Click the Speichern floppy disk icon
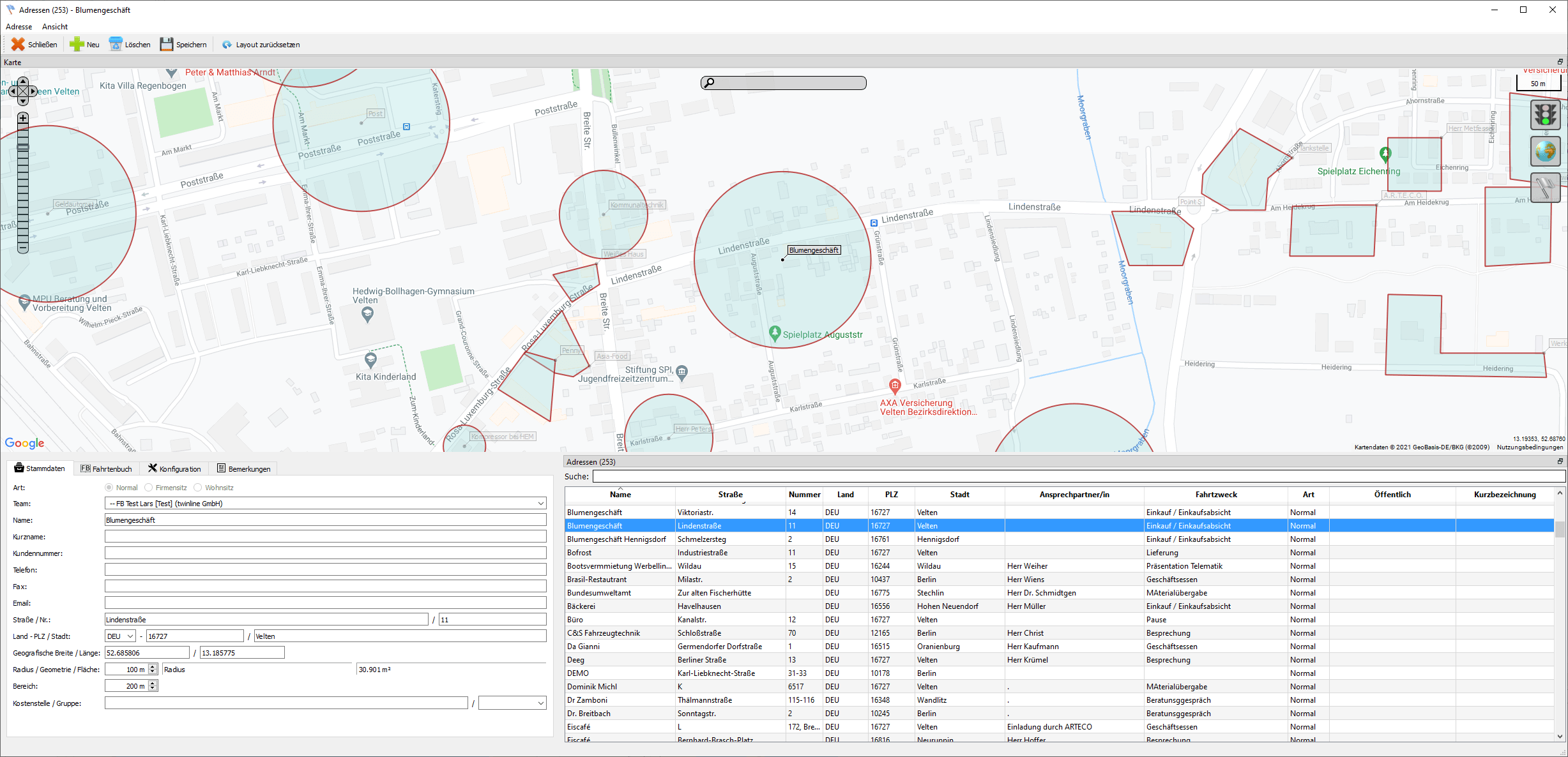The width and height of the screenshot is (1568, 757). [x=167, y=44]
